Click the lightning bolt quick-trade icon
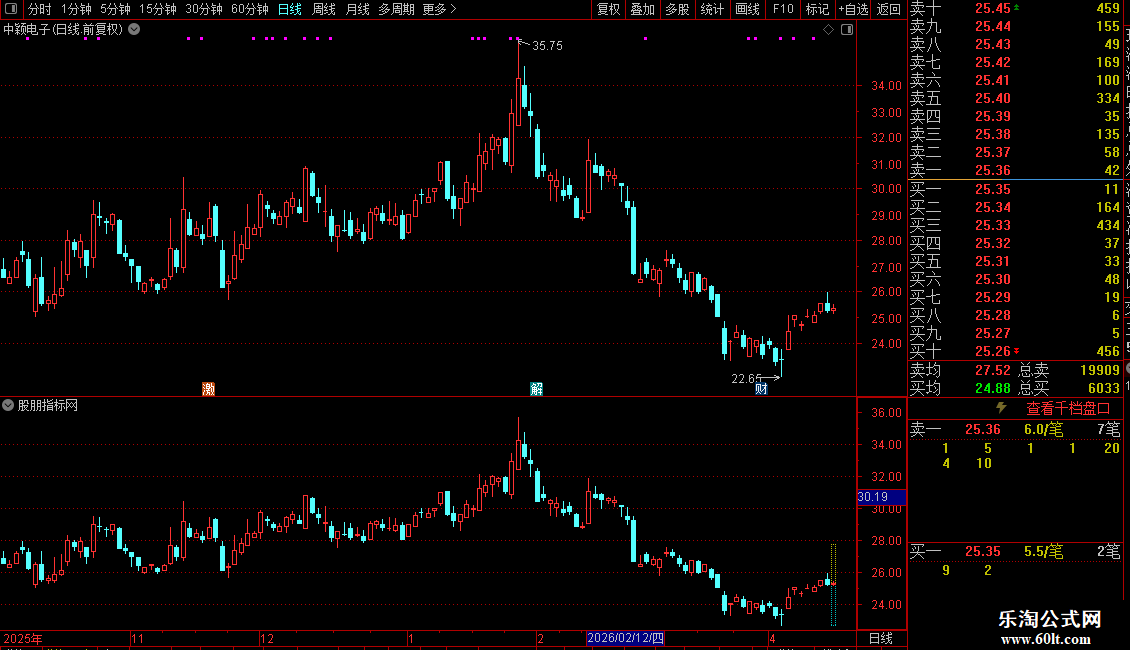This screenshot has height=650, width=1130. click(x=1001, y=408)
